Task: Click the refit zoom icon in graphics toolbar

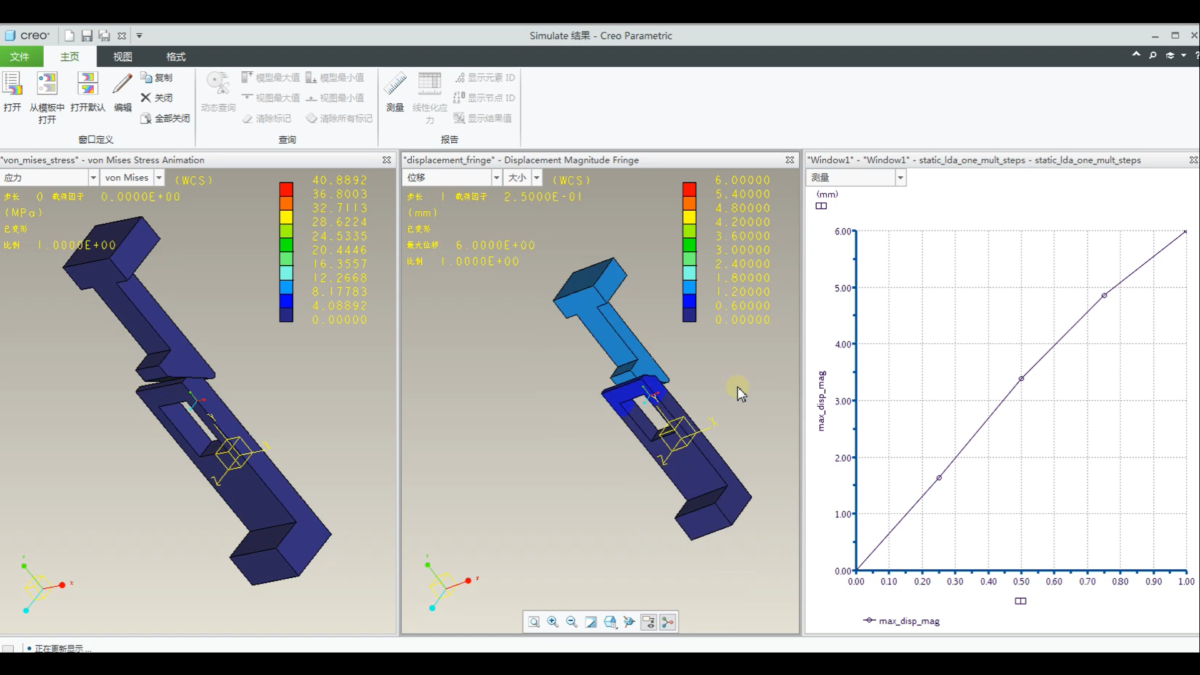Action: click(534, 622)
